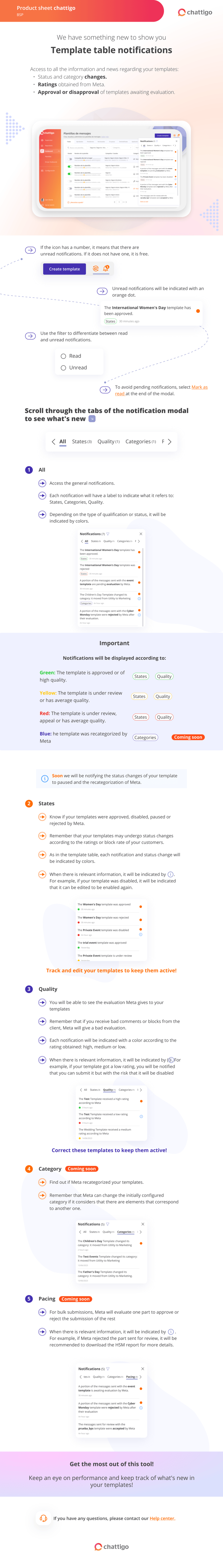Click the right arrow in the Quality modal tab strip
This screenshot has height=1568, width=223.
141,1090
